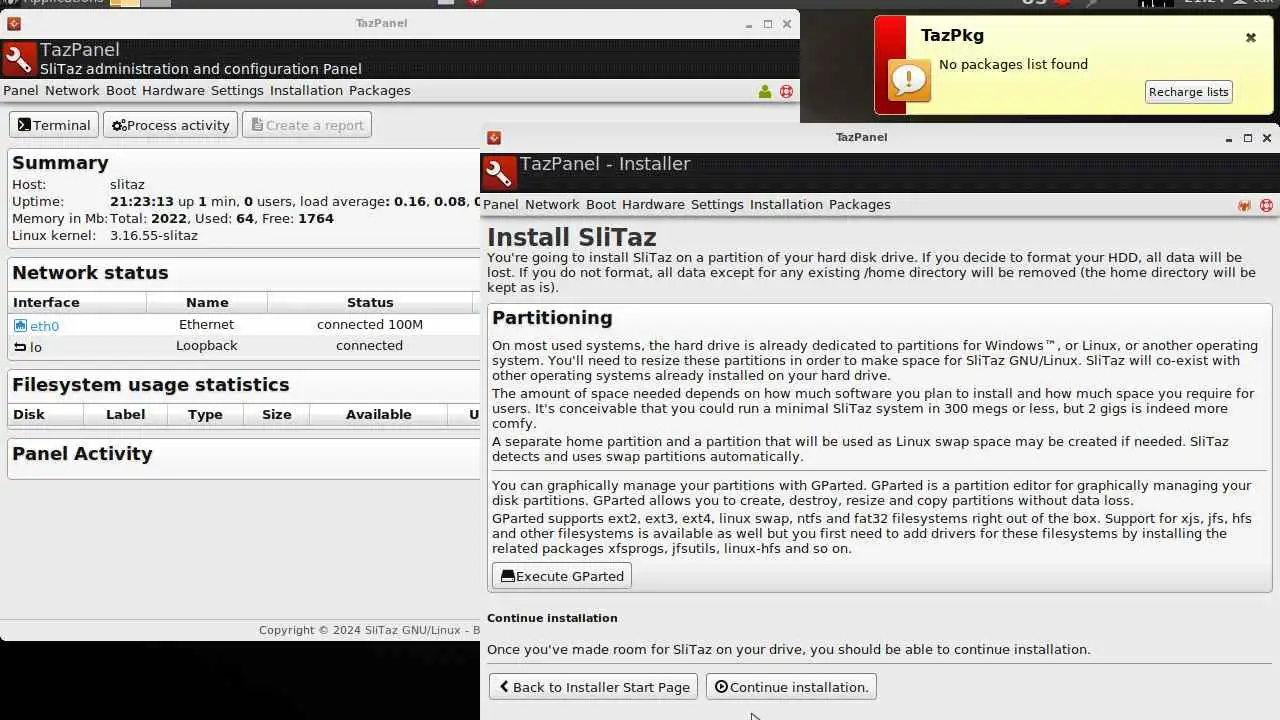Click the Partitioning section heading
The height and width of the screenshot is (720, 1280).
[x=552, y=317]
